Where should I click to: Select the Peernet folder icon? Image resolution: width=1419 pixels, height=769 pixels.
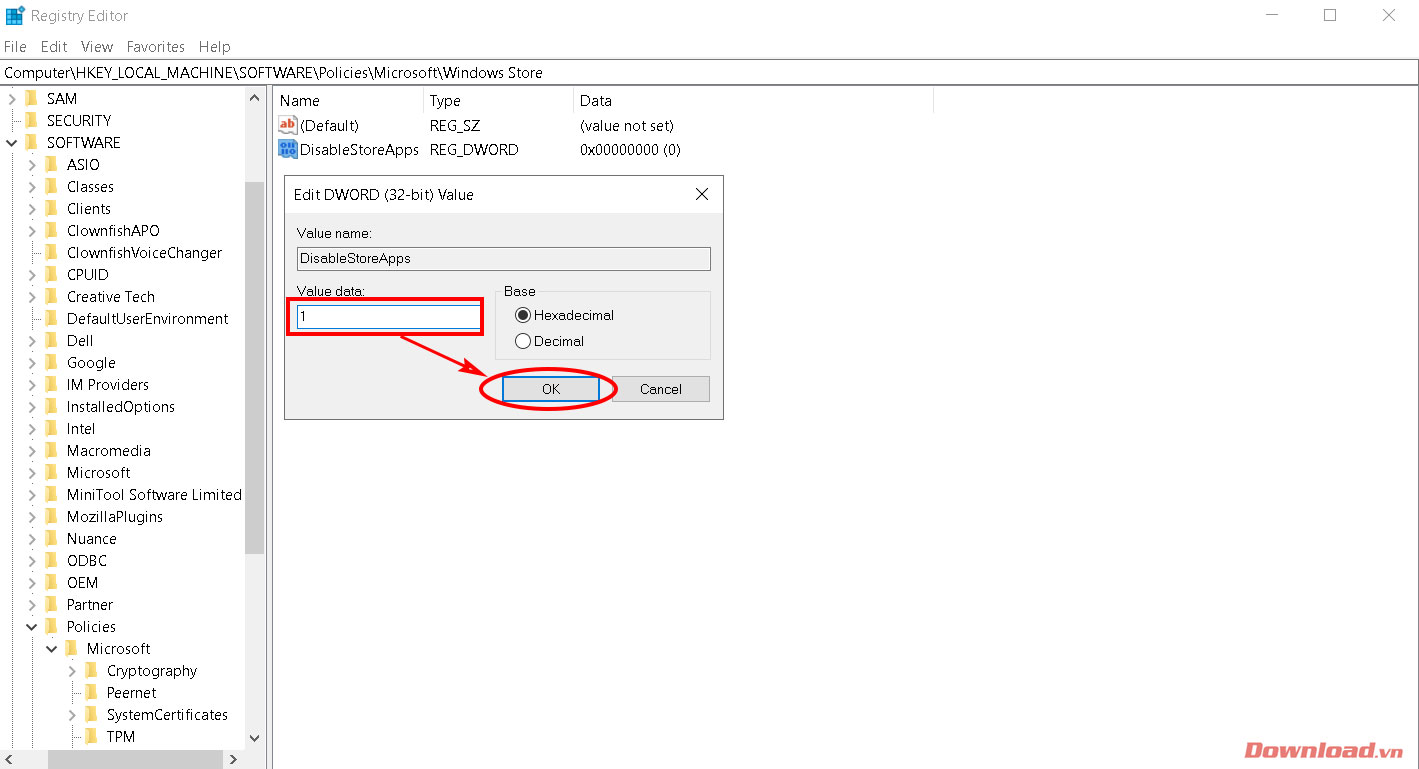point(91,693)
